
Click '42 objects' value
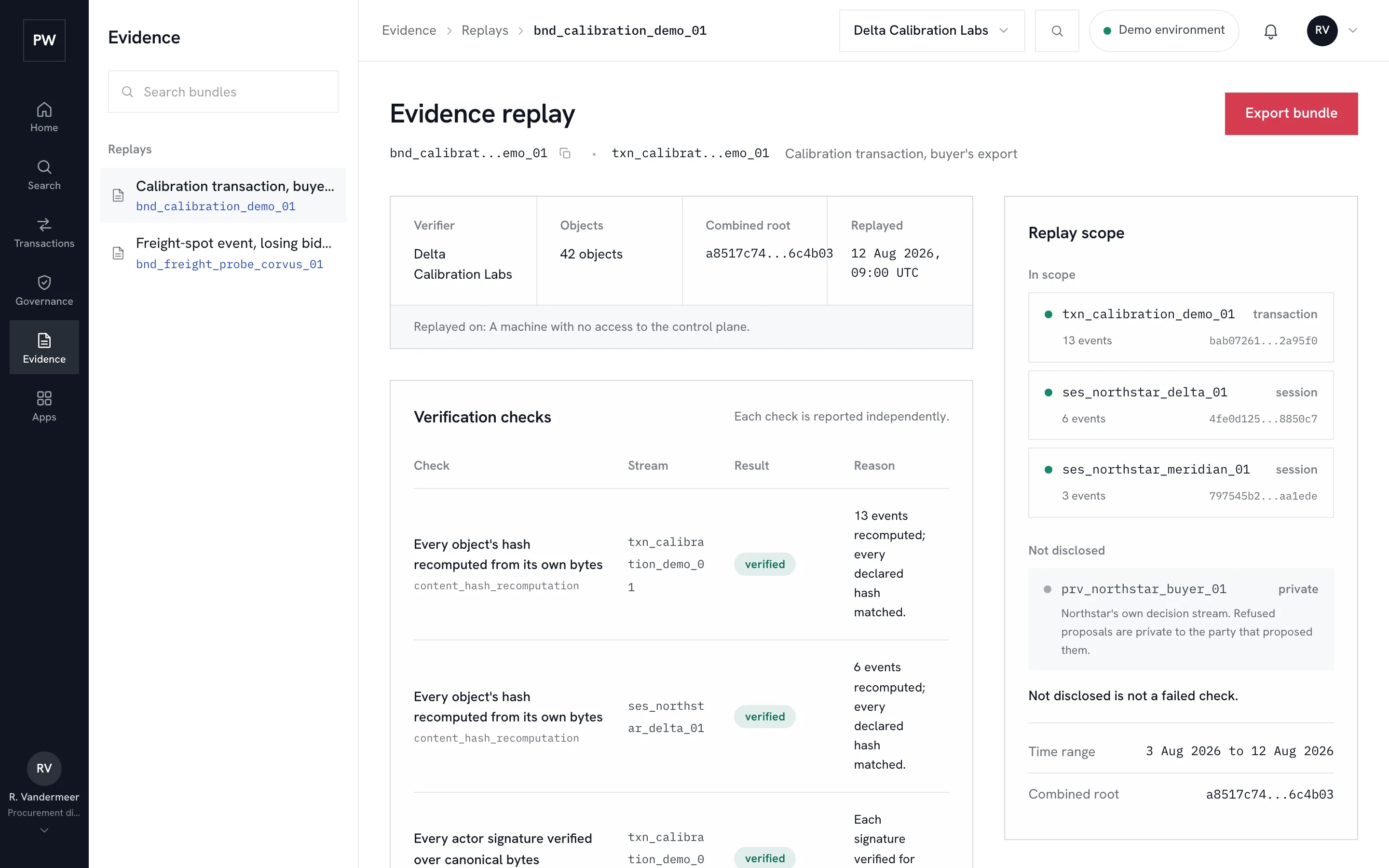[x=591, y=254]
